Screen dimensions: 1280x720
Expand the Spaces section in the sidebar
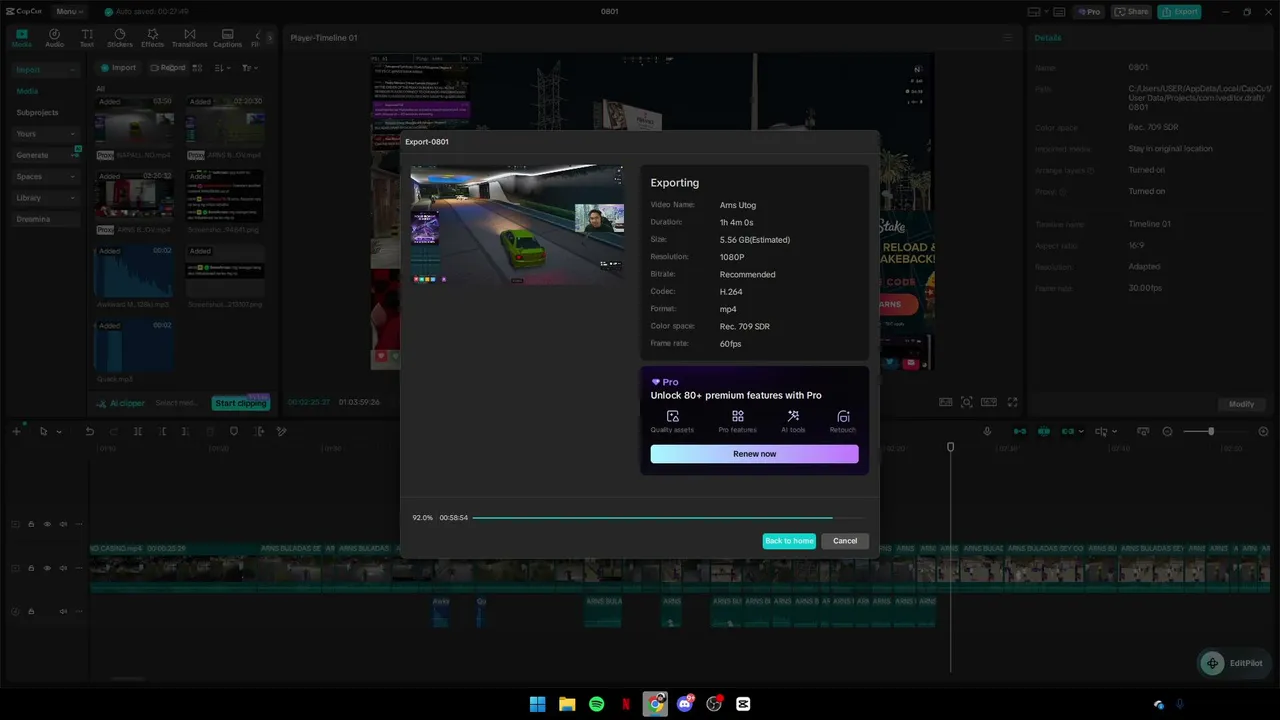point(44,177)
